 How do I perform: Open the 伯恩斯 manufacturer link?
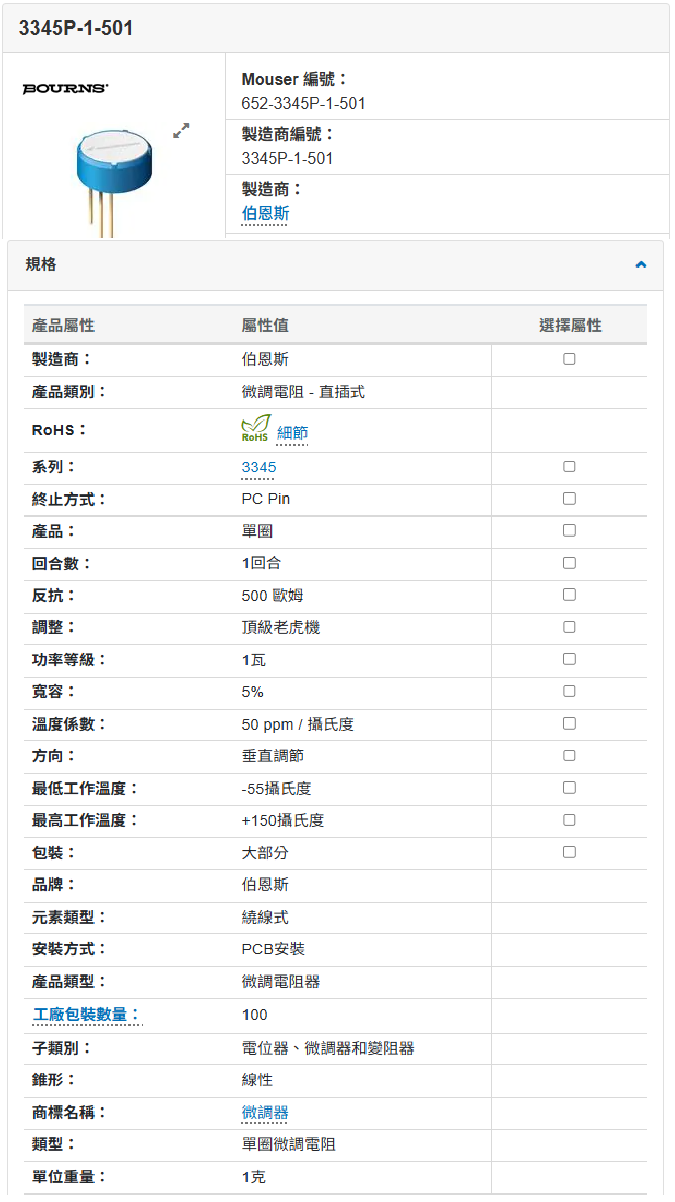coord(265,213)
